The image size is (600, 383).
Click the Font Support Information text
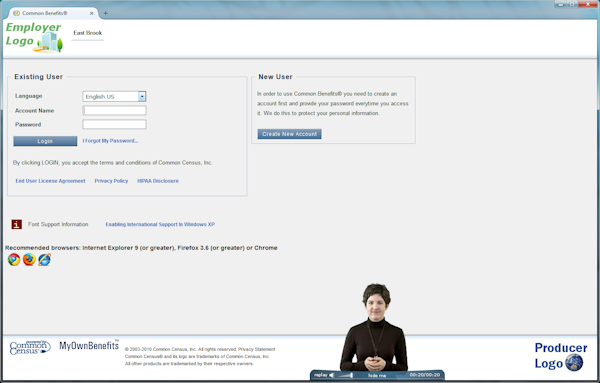(x=58, y=224)
